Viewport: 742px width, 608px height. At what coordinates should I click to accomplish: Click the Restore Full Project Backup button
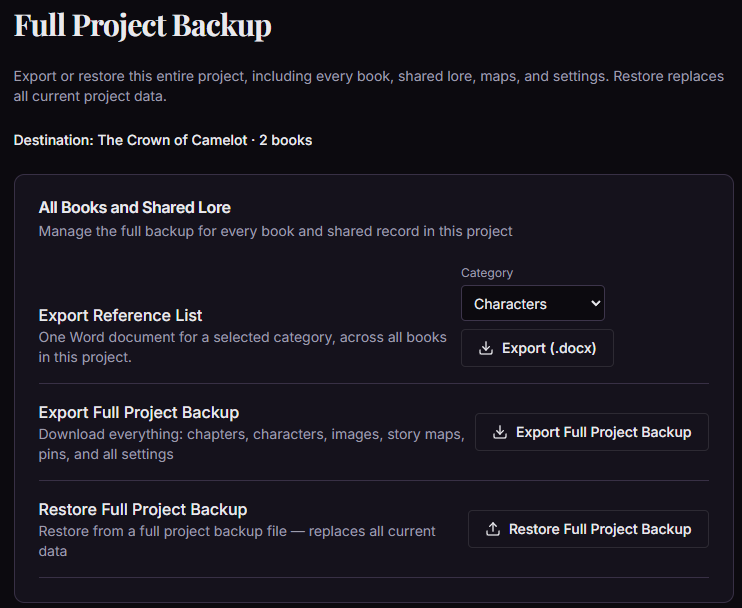589,529
